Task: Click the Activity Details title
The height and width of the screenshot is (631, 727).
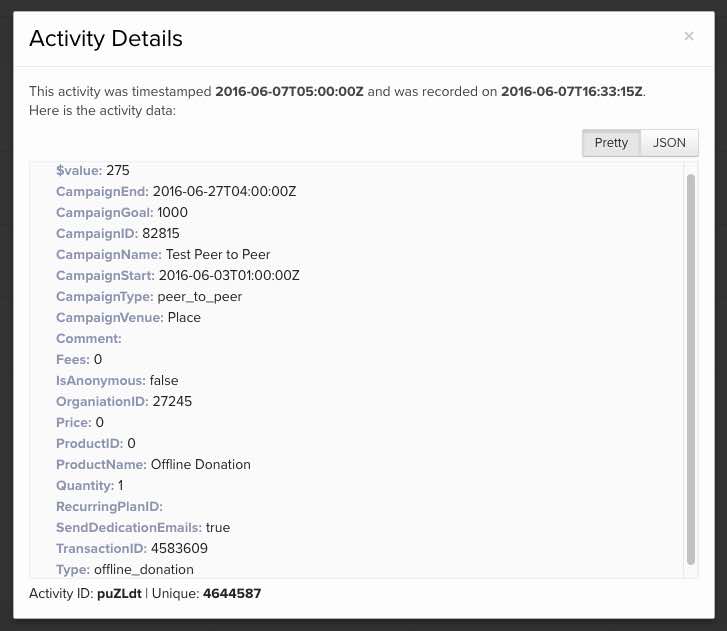Action: pyautogui.click(x=106, y=39)
